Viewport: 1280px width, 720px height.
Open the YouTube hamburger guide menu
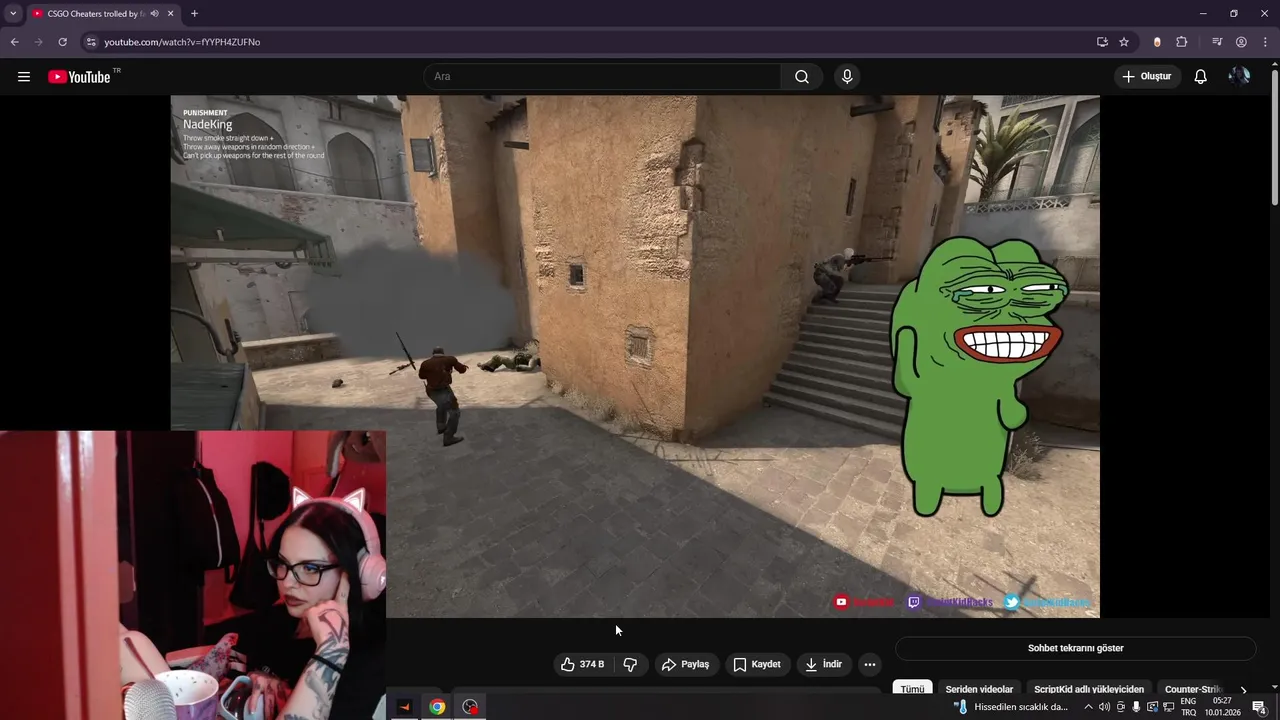pyautogui.click(x=24, y=77)
